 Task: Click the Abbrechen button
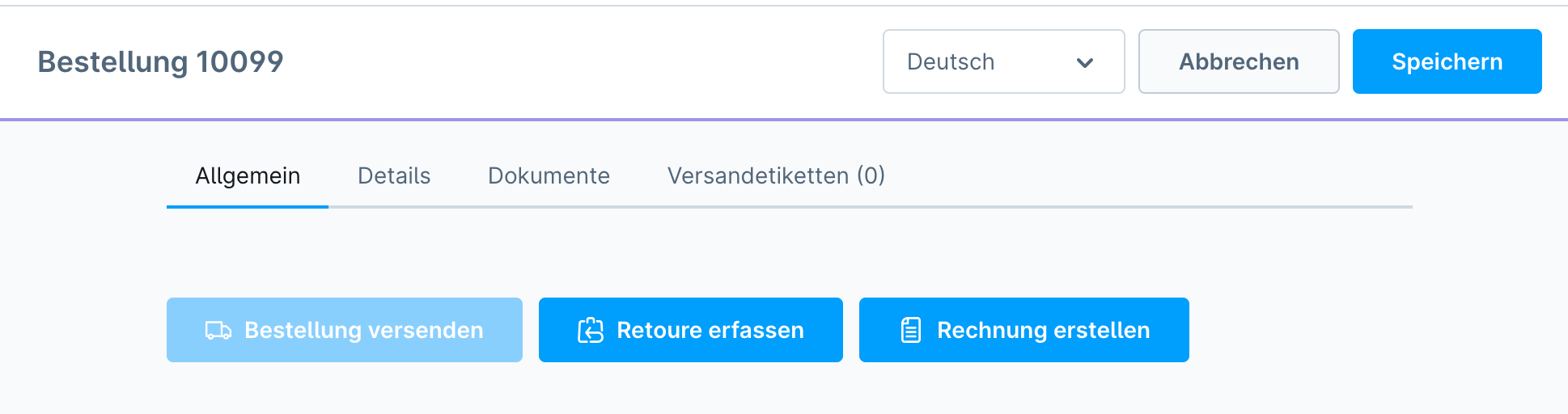[x=1239, y=61]
